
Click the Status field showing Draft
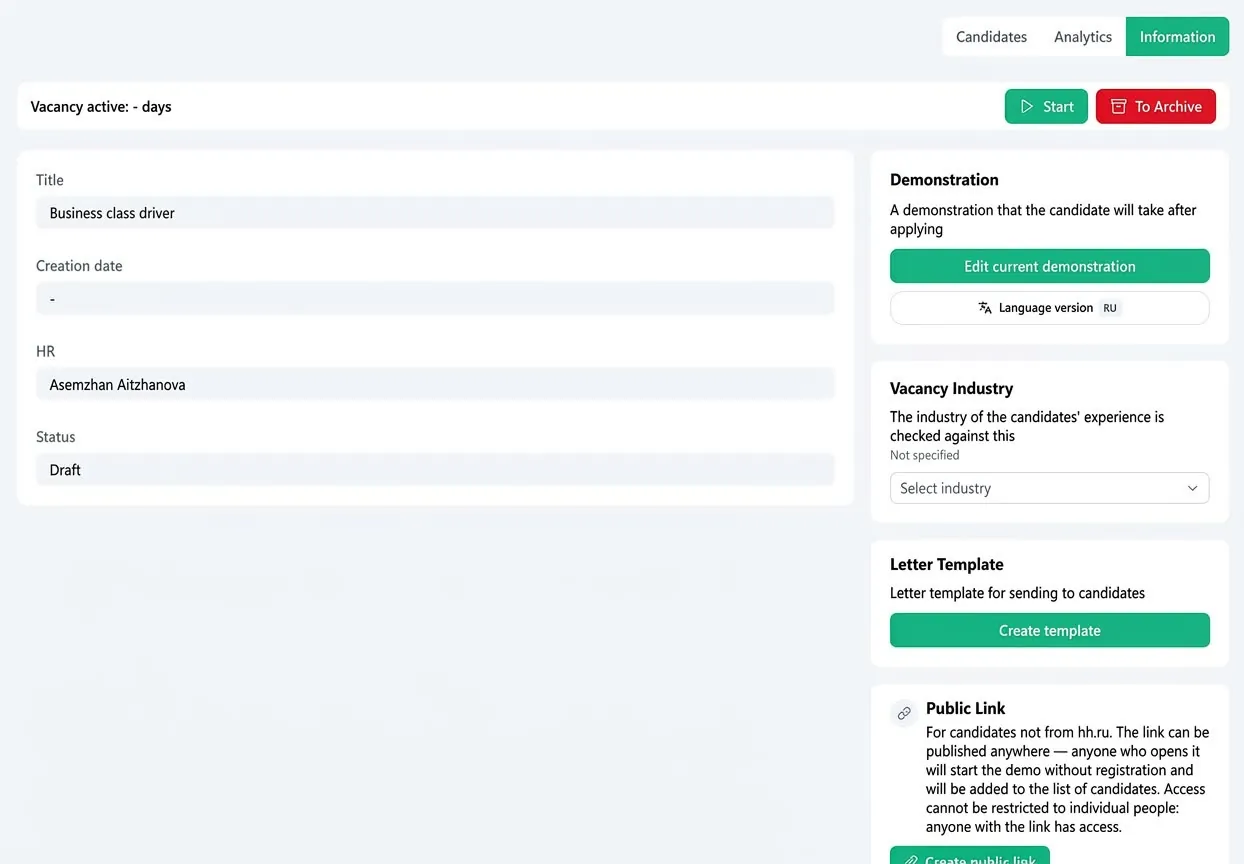coord(435,470)
